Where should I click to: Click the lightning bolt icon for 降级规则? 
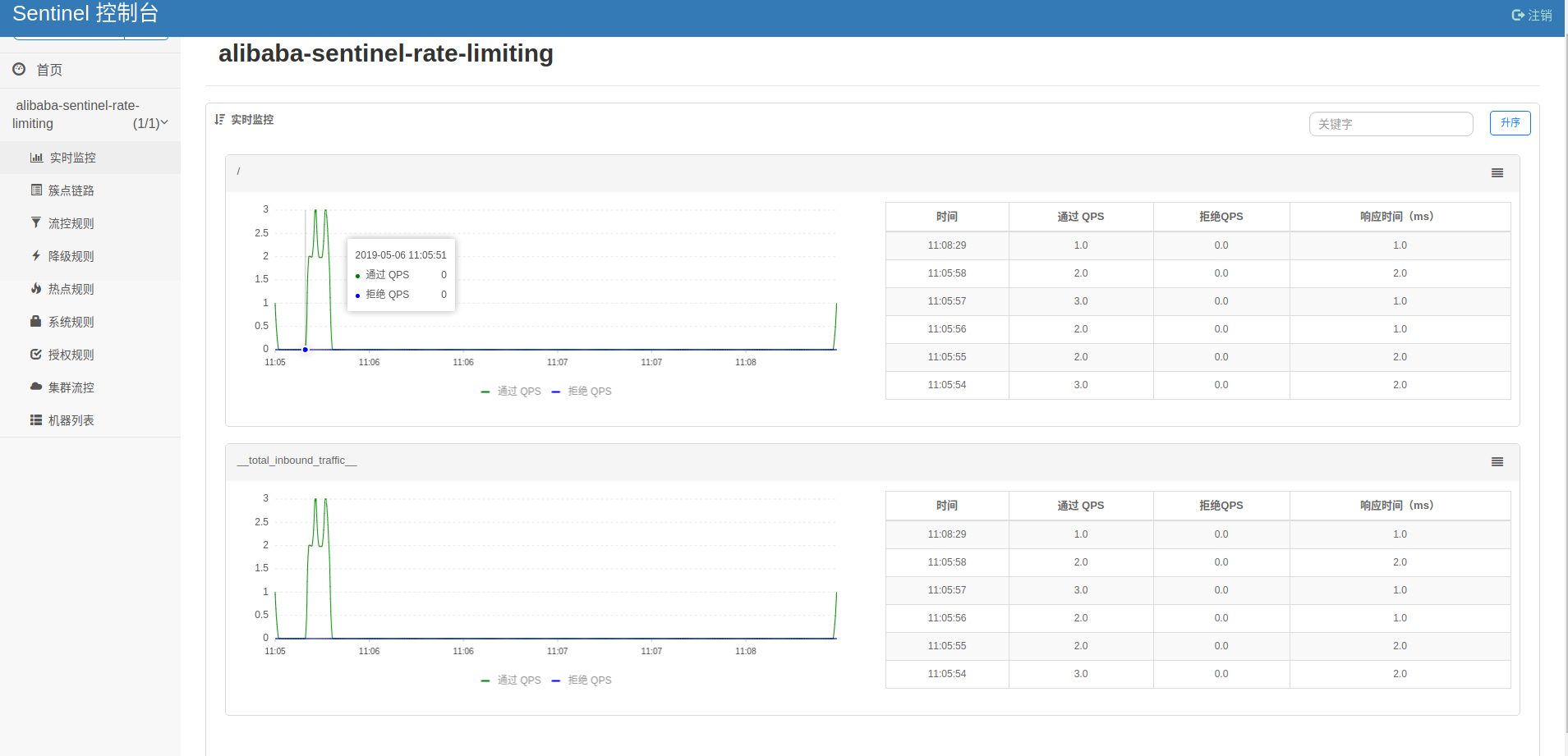tap(36, 256)
